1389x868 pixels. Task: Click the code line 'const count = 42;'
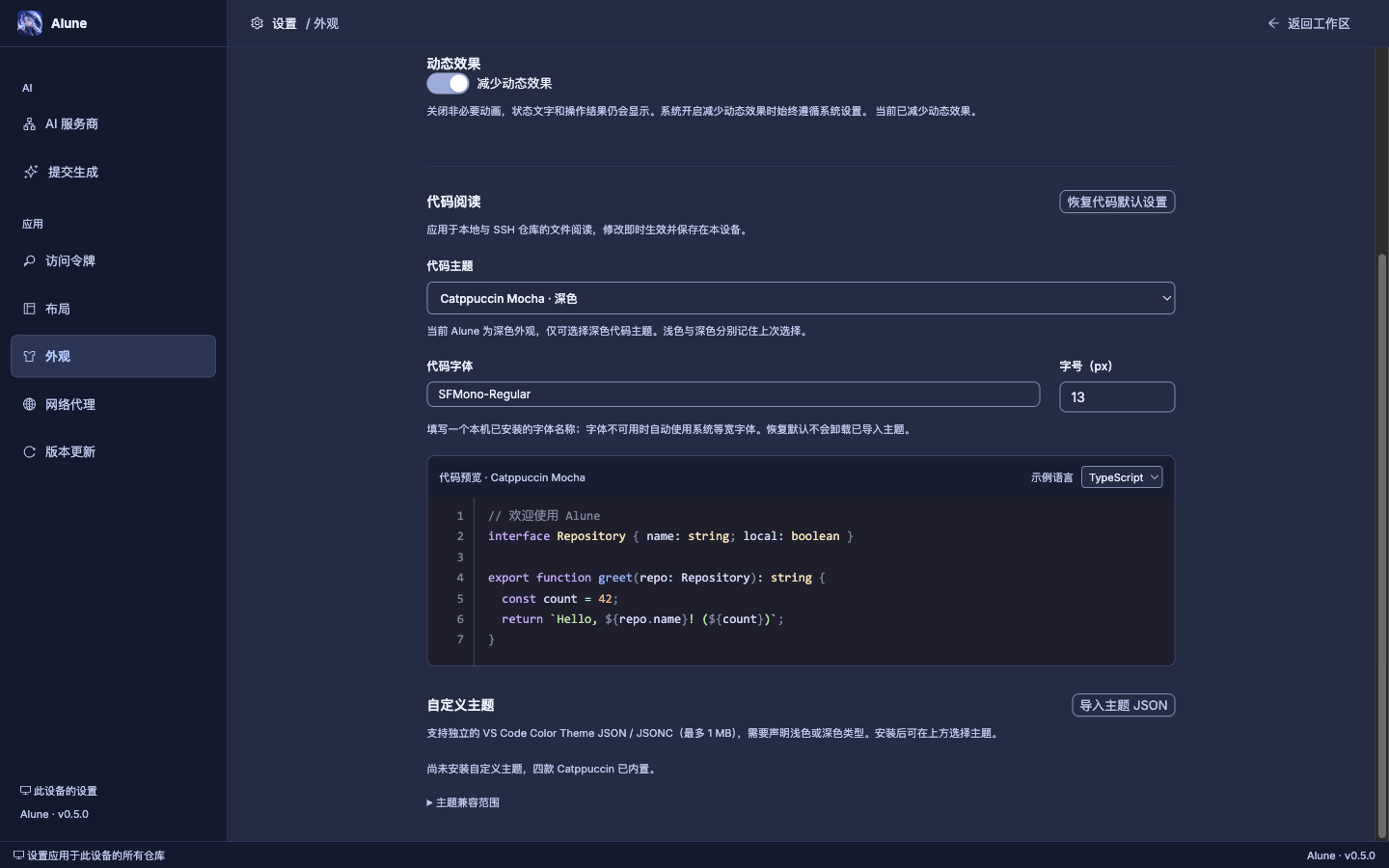559,599
